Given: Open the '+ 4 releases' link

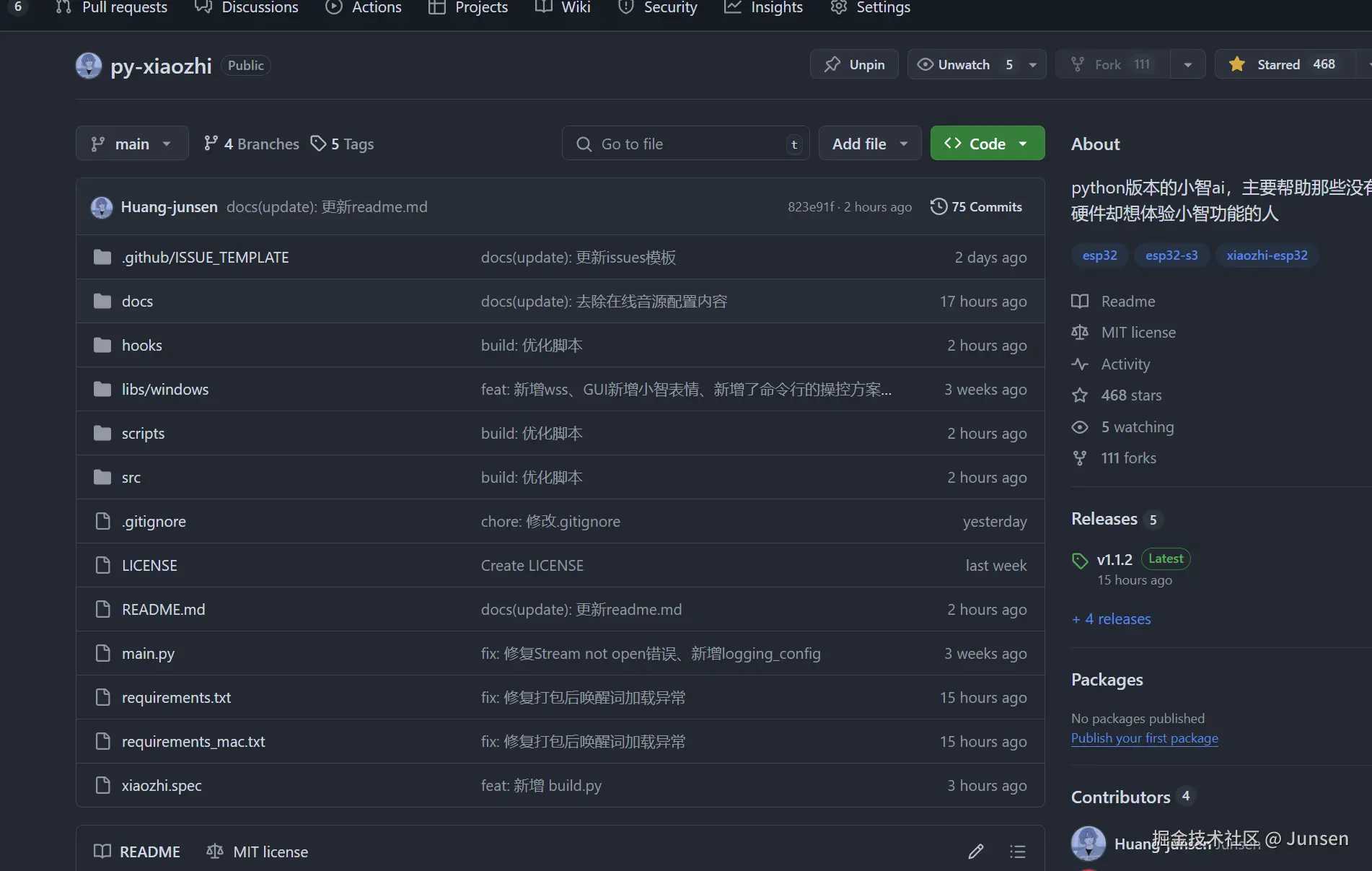Looking at the screenshot, I should click(1111, 618).
